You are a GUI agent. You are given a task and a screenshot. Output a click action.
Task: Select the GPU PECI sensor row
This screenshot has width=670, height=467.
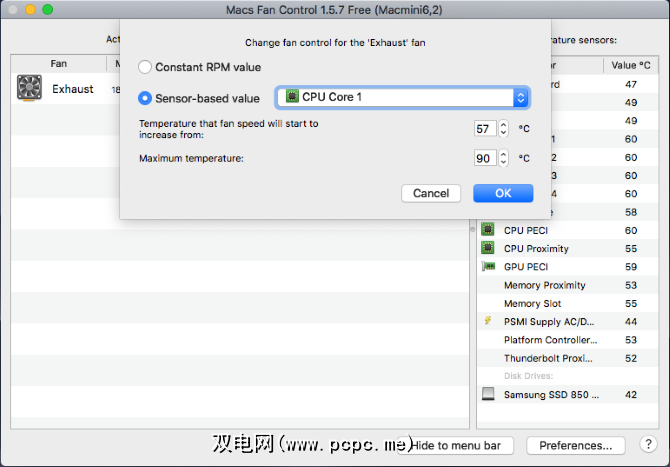coord(567,267)
